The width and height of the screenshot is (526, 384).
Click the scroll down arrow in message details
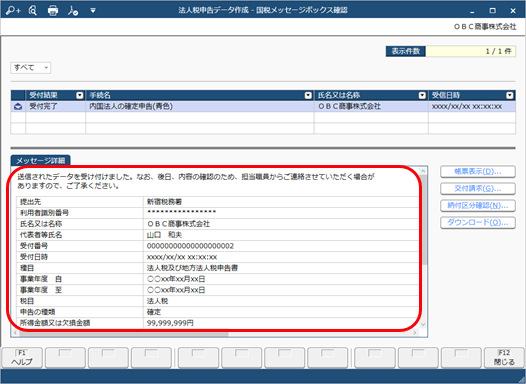tap(423, 324)
